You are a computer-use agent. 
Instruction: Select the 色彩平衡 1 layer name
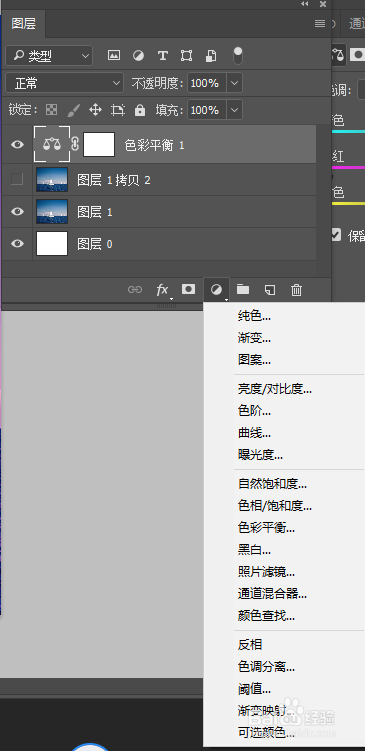(155, 145)
